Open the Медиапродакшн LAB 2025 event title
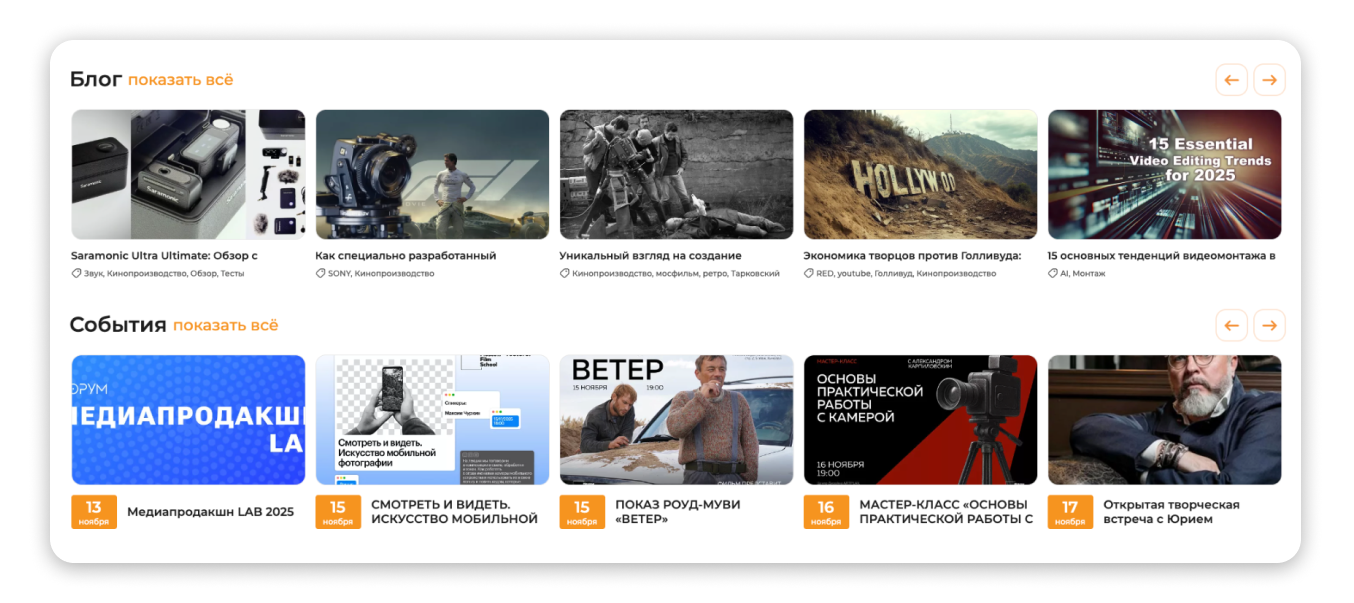The width and height of the screenshot is (1354, 603). tap(210, 512)
